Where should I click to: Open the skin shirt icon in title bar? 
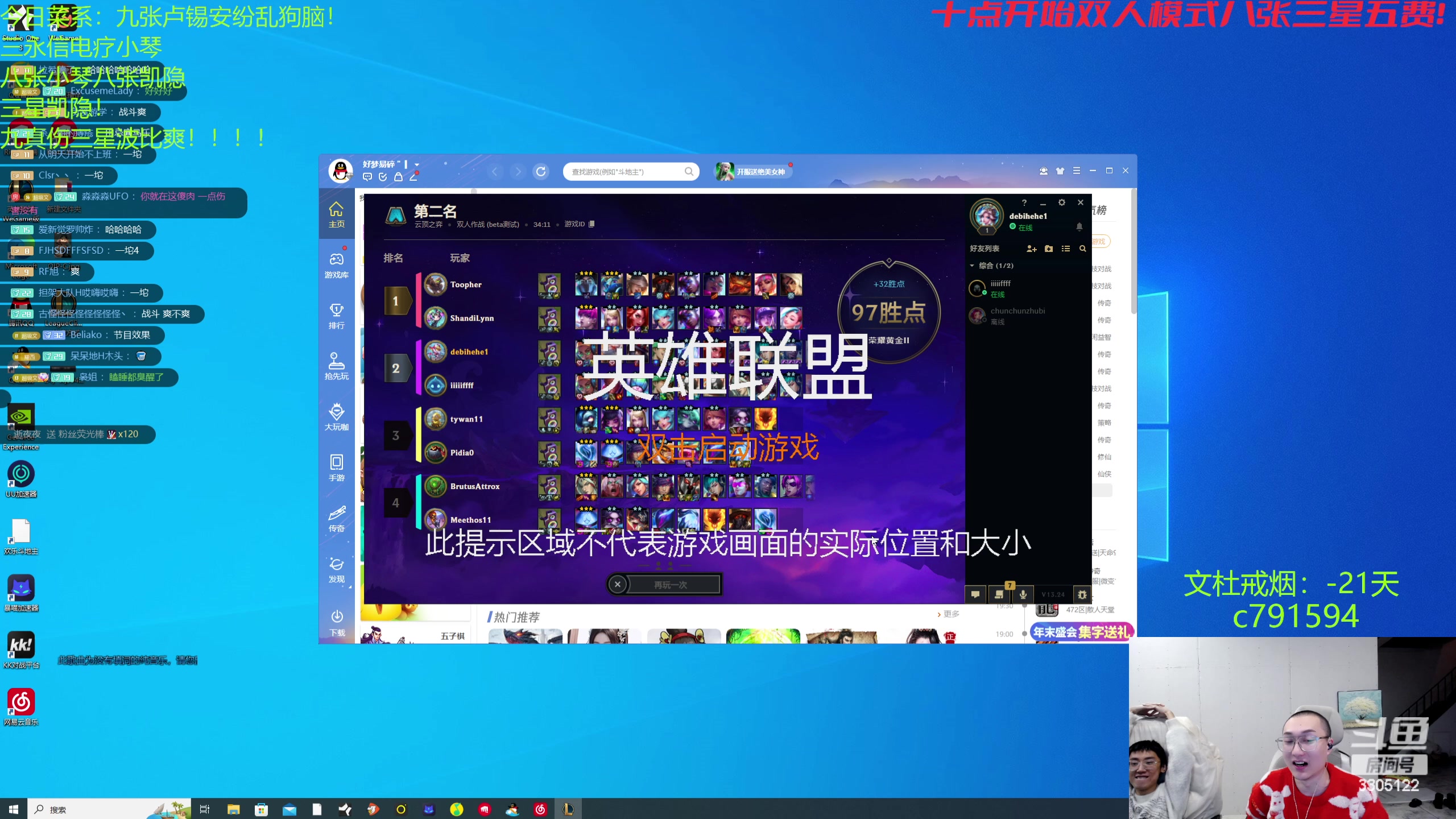(1060, 171)
